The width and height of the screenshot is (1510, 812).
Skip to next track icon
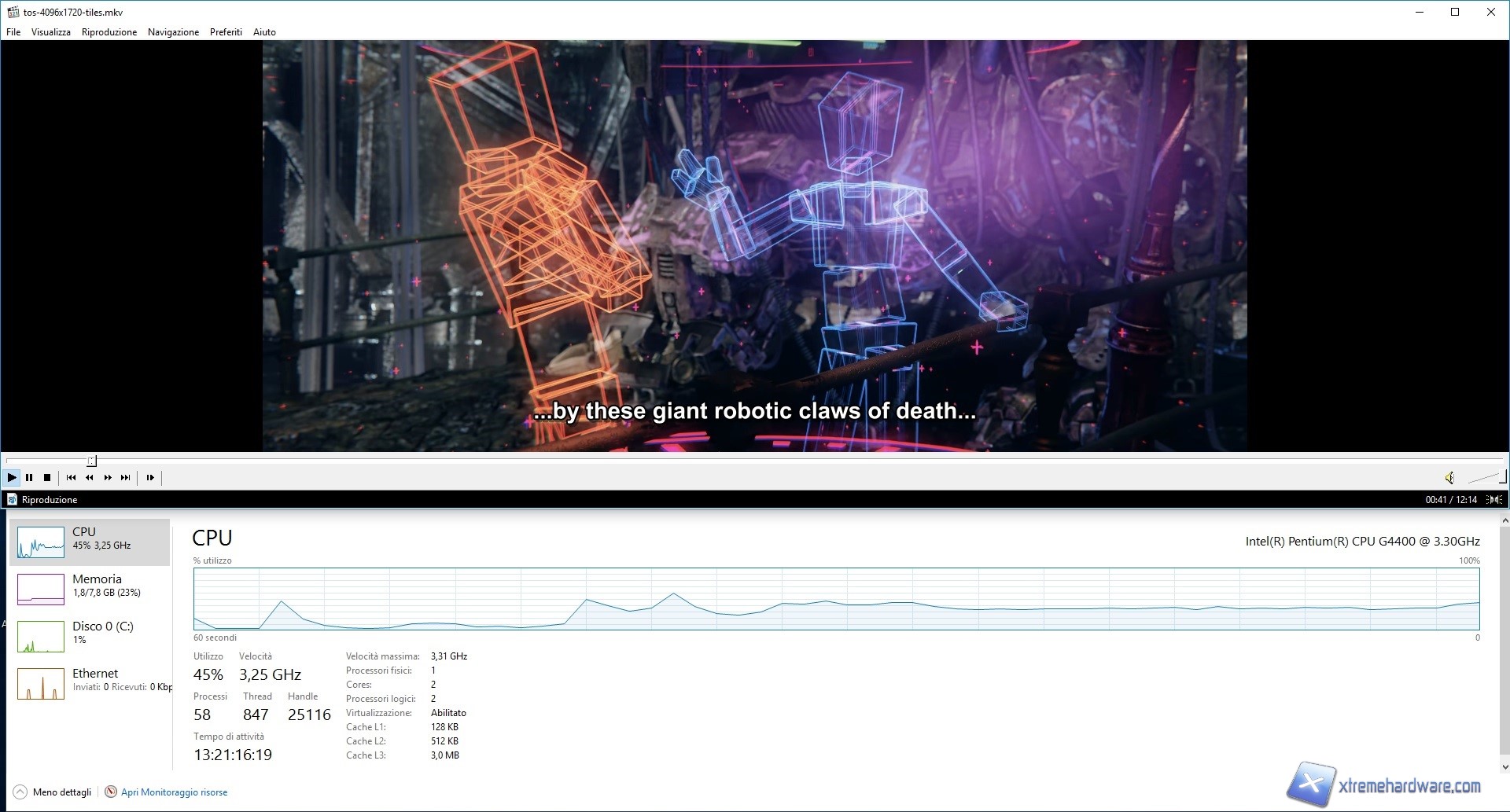tap(126, 477)
